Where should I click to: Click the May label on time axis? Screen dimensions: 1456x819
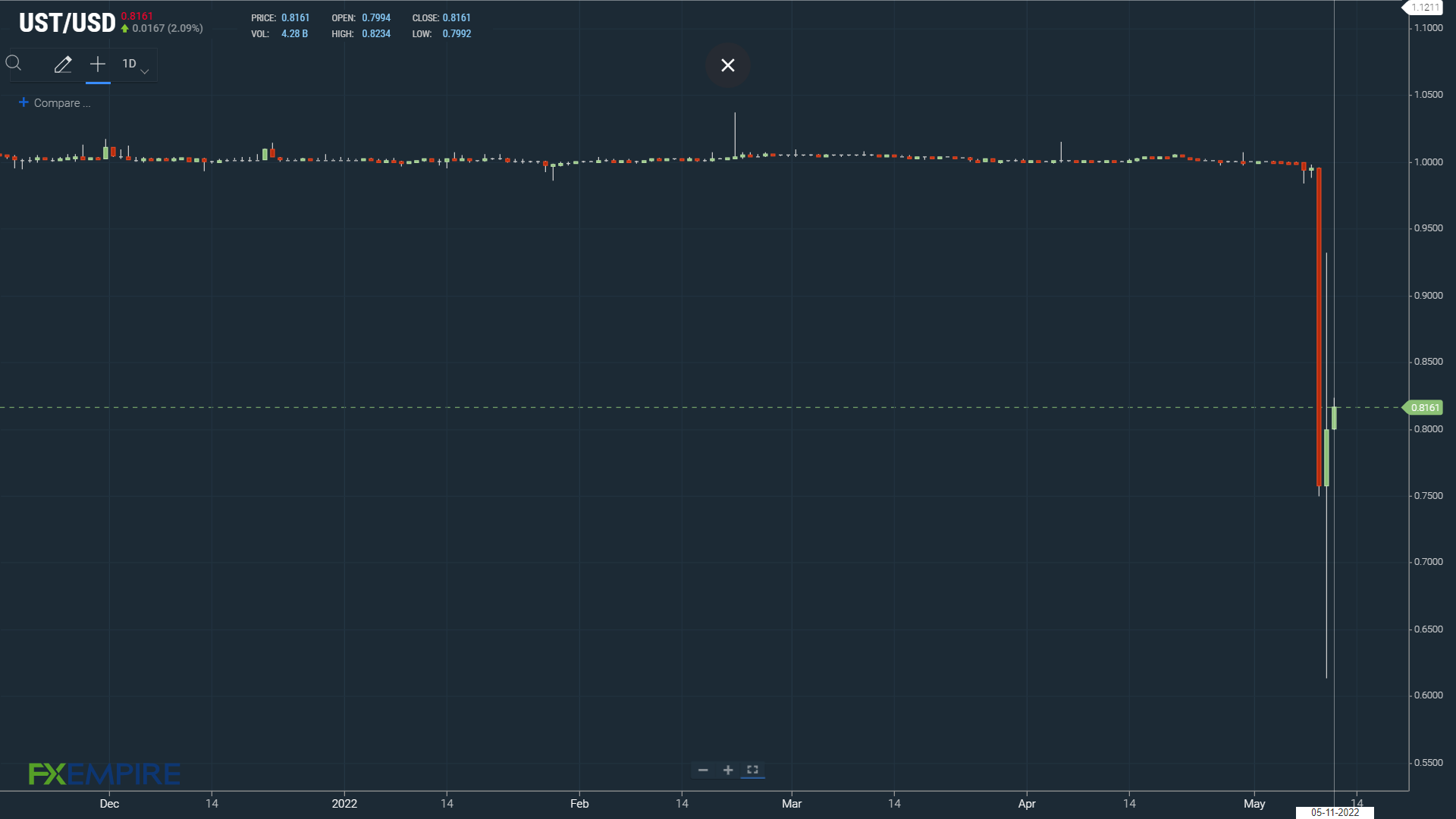1254,804
